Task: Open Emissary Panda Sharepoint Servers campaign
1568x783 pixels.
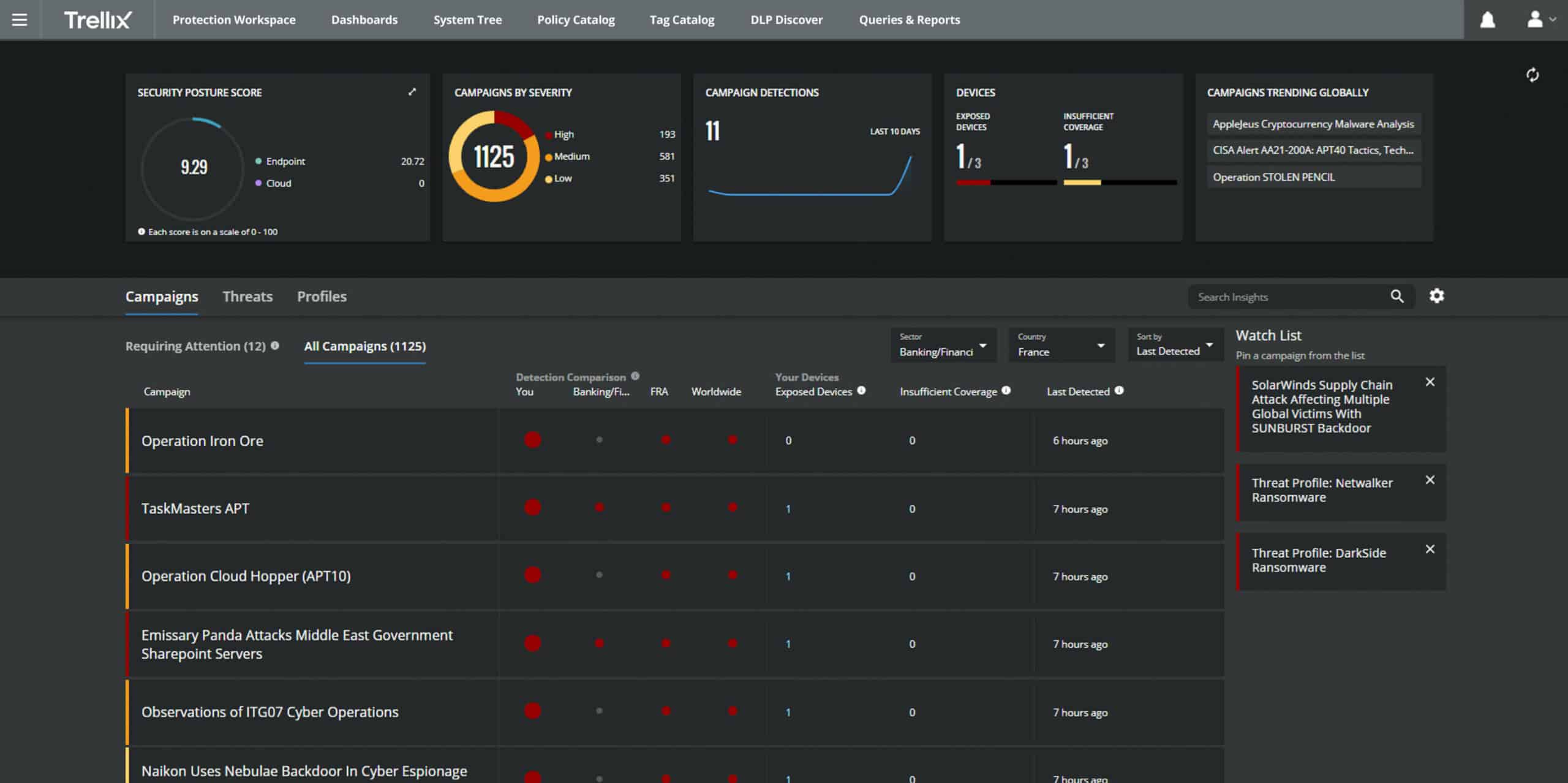Action: coord(297,644)
